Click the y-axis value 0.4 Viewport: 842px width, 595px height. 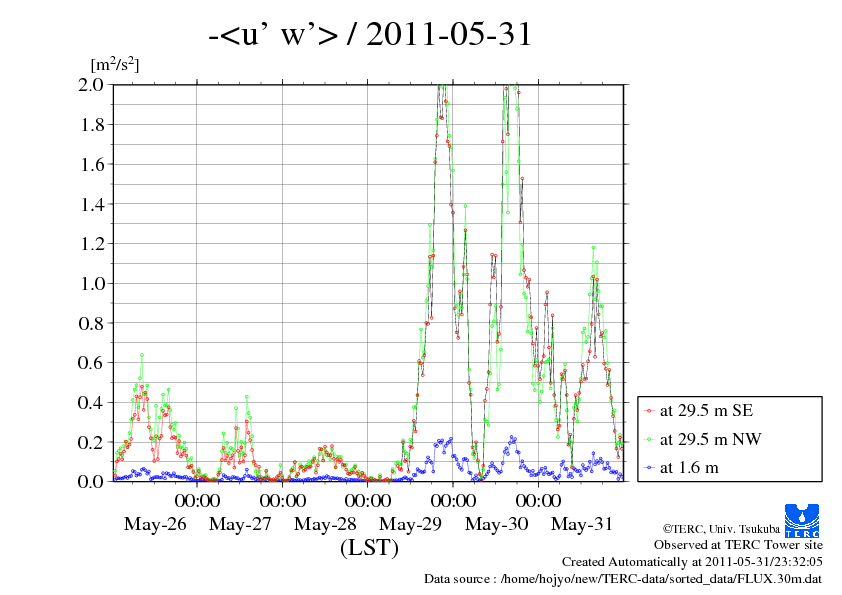tap(91, 402)
